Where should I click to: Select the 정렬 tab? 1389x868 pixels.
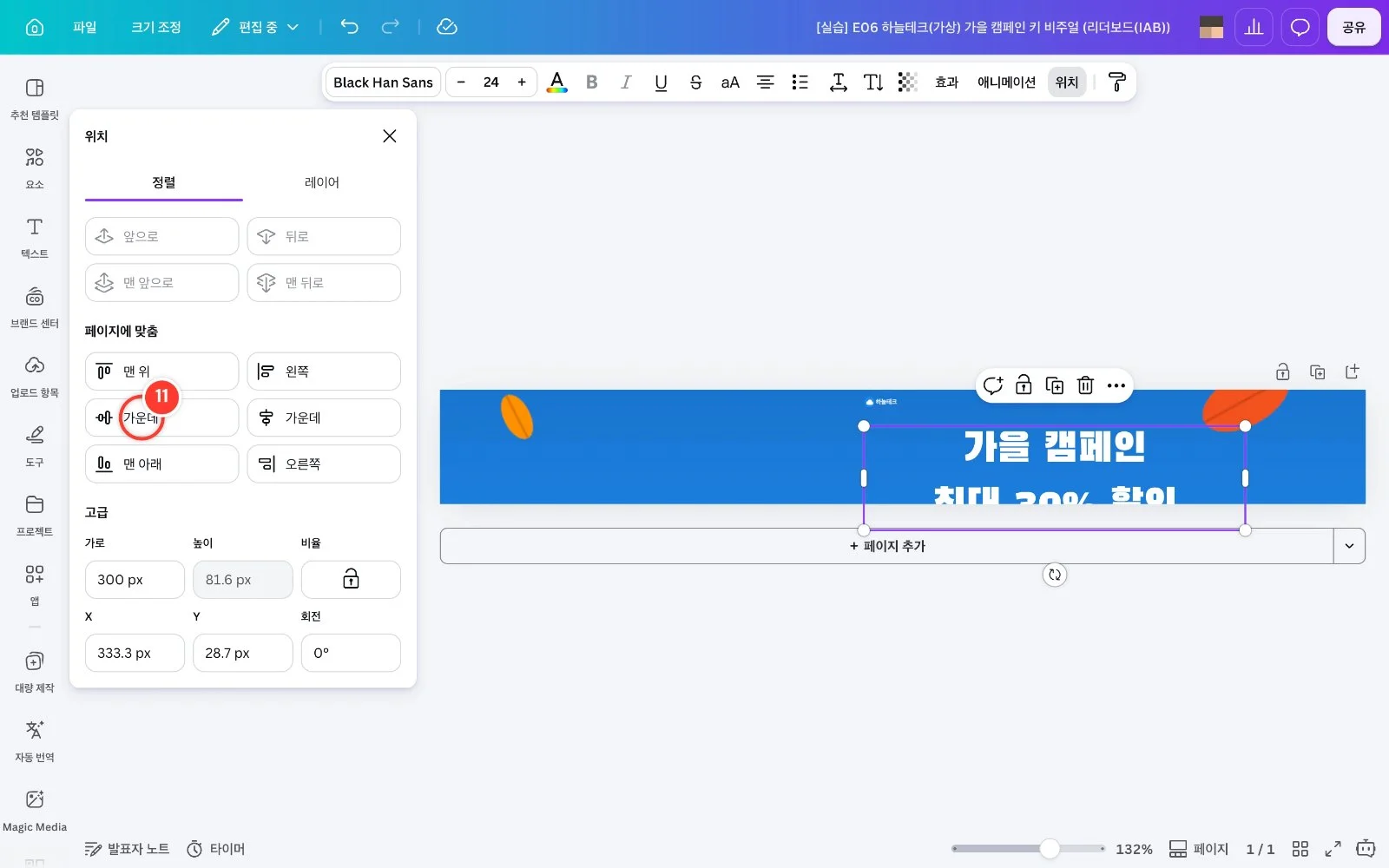164,182
